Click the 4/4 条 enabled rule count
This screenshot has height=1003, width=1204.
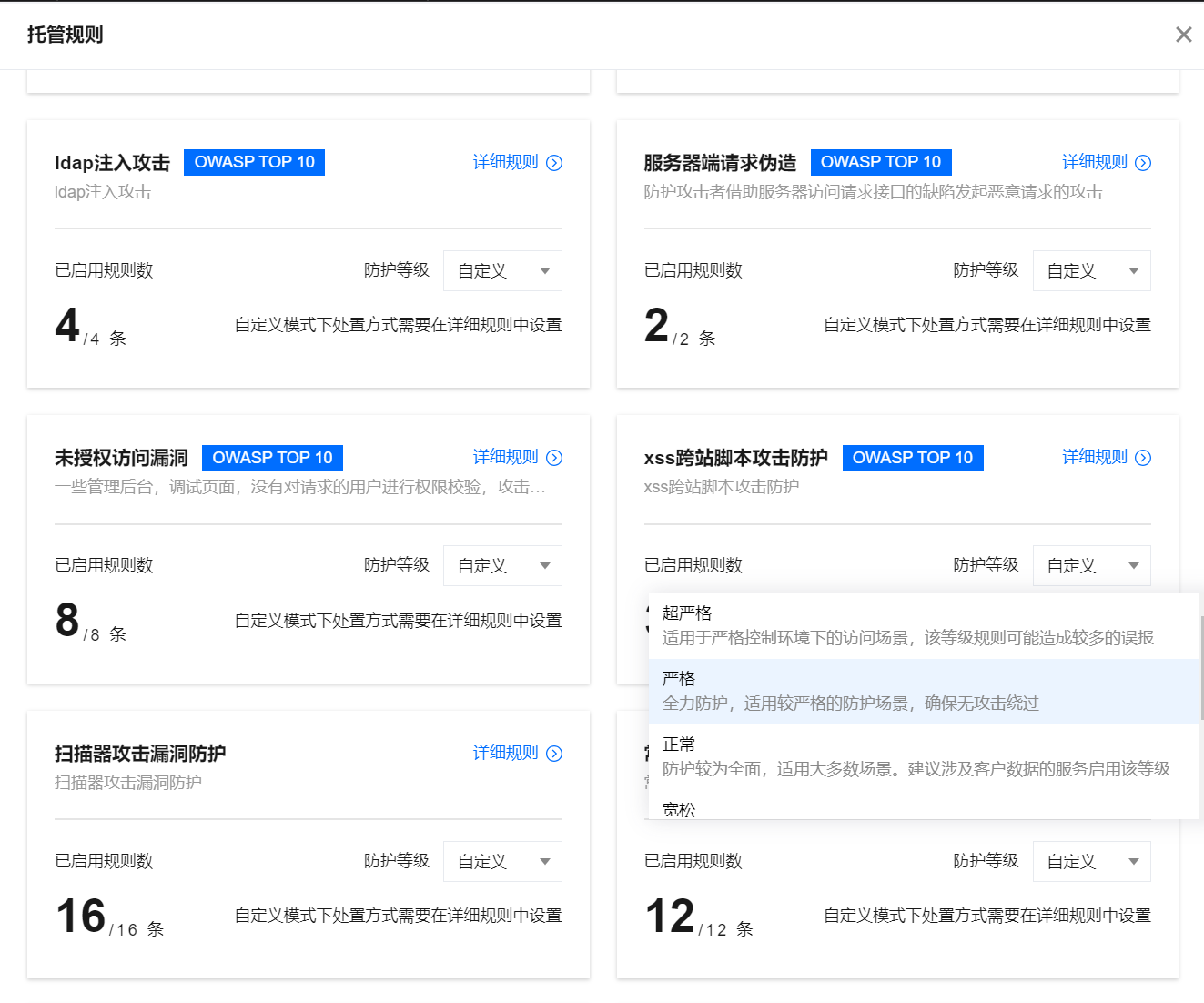(90, 326)
